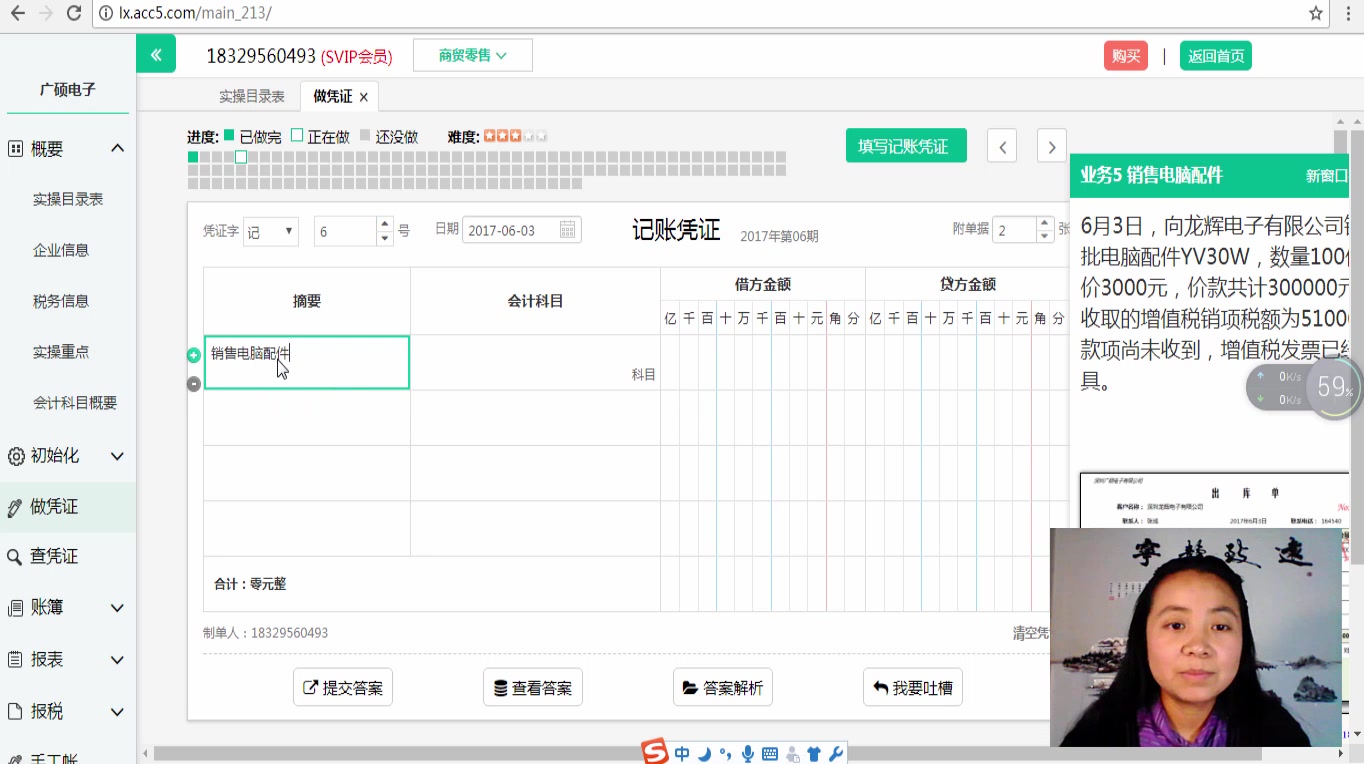Open Sogou wrench settings icon

click(837, 753)
